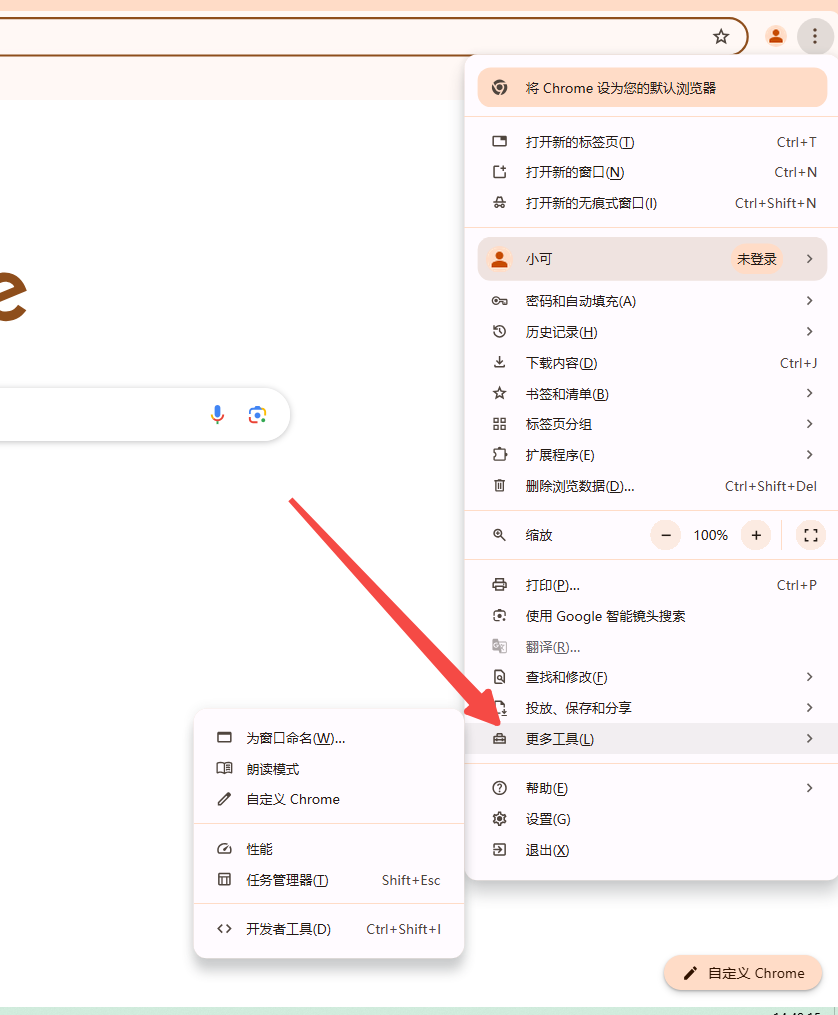Expand the 扩展程序(E) submenu arrow
This screenshot has width=838, height=1015.
(810, 455)
